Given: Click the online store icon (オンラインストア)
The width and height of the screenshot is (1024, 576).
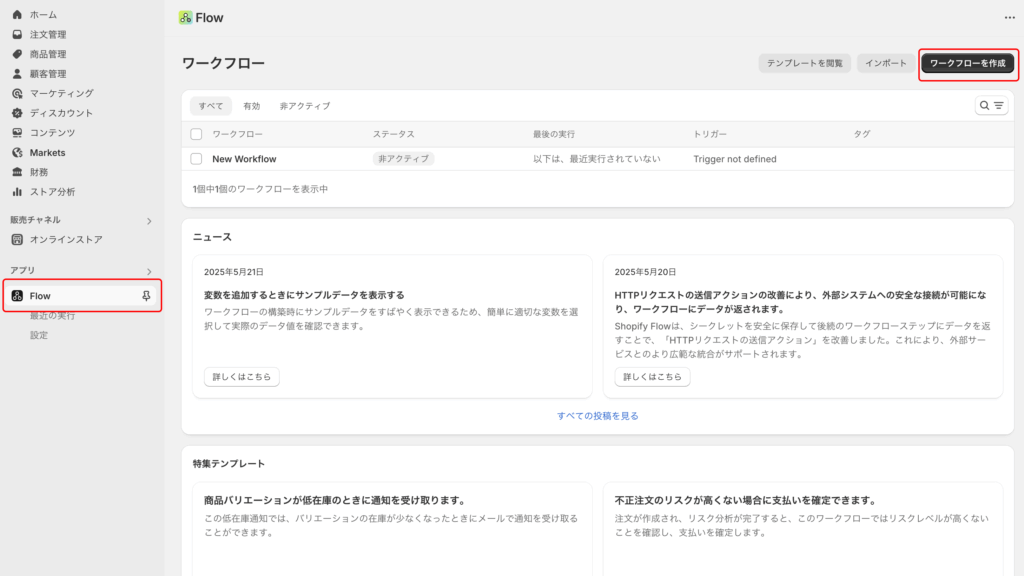Looking at the screenshot, I should pyautogui.click(x=17, y=240).
